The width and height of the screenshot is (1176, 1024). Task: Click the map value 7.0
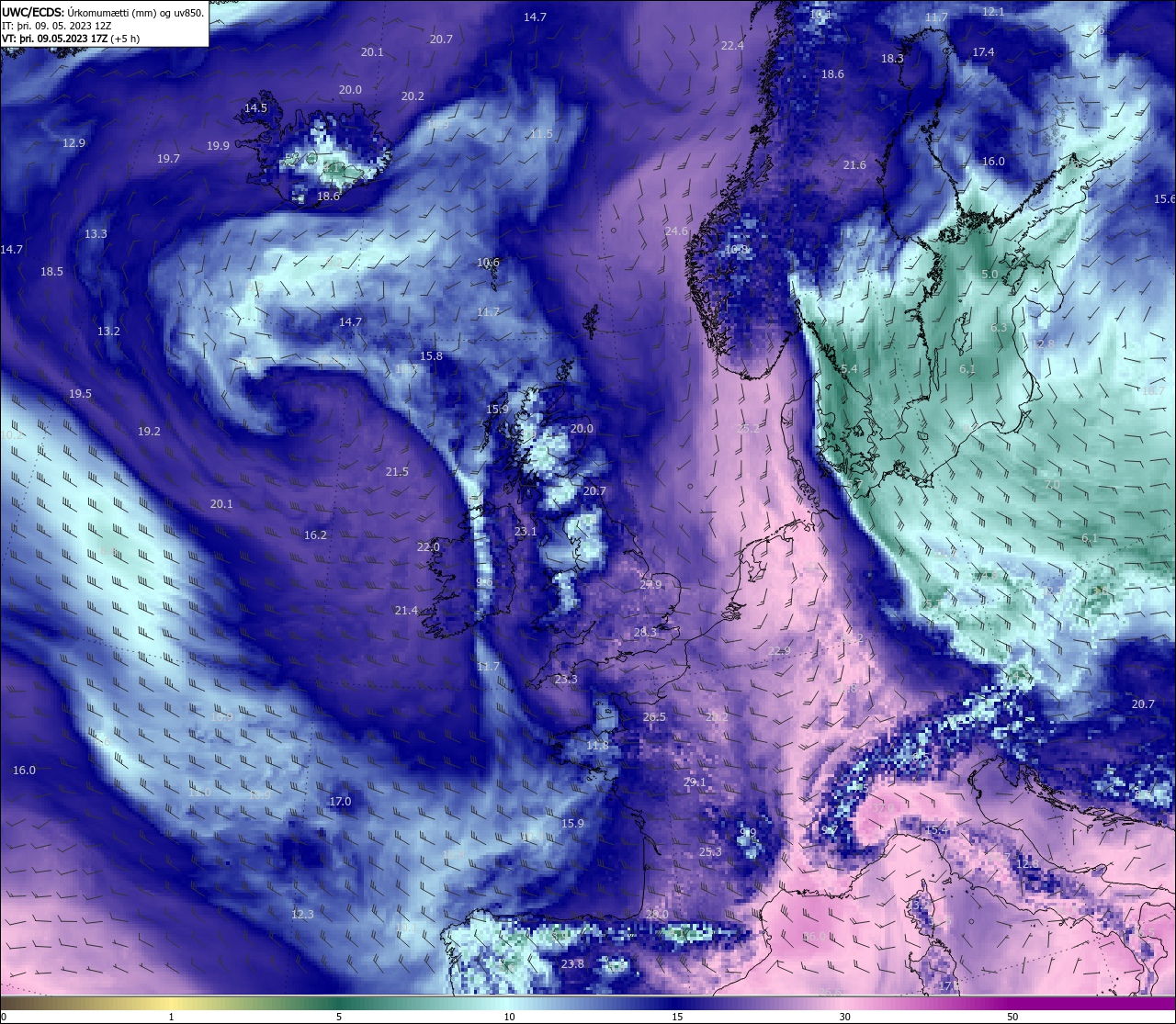pos(1052,485)
